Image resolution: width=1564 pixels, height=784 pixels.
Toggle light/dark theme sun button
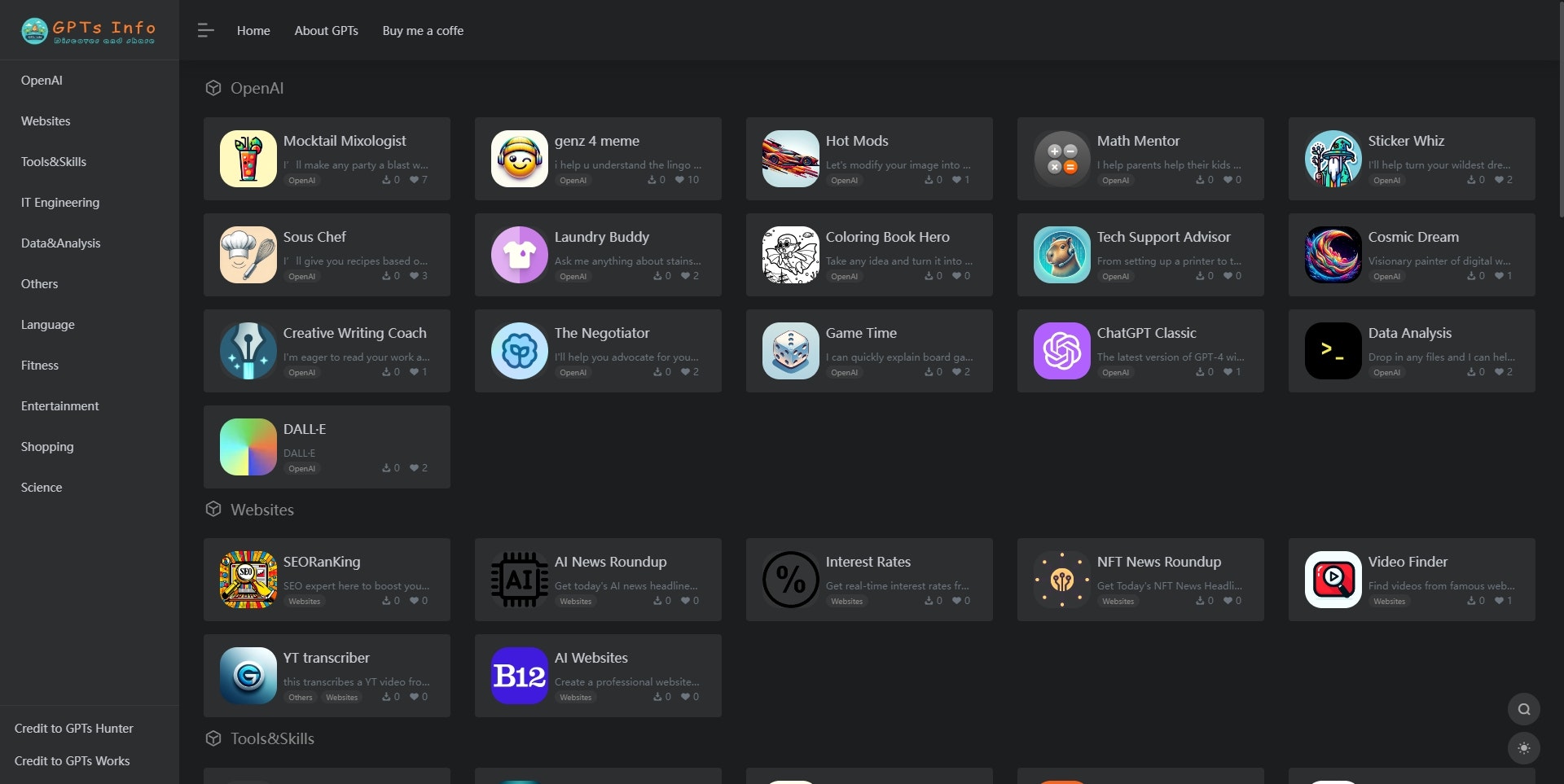1524,748
